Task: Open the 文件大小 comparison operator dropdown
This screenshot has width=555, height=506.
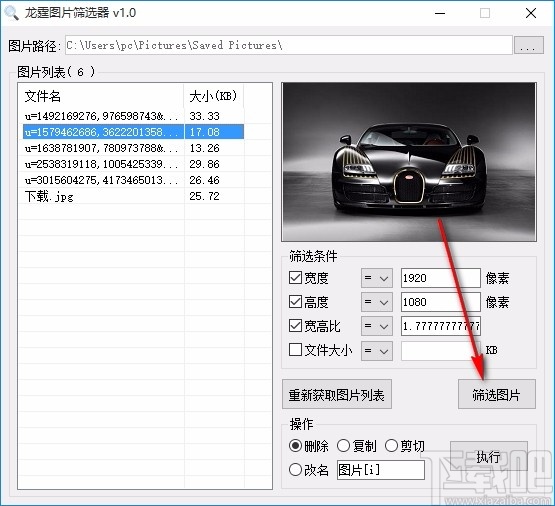Action: (377, 351)
